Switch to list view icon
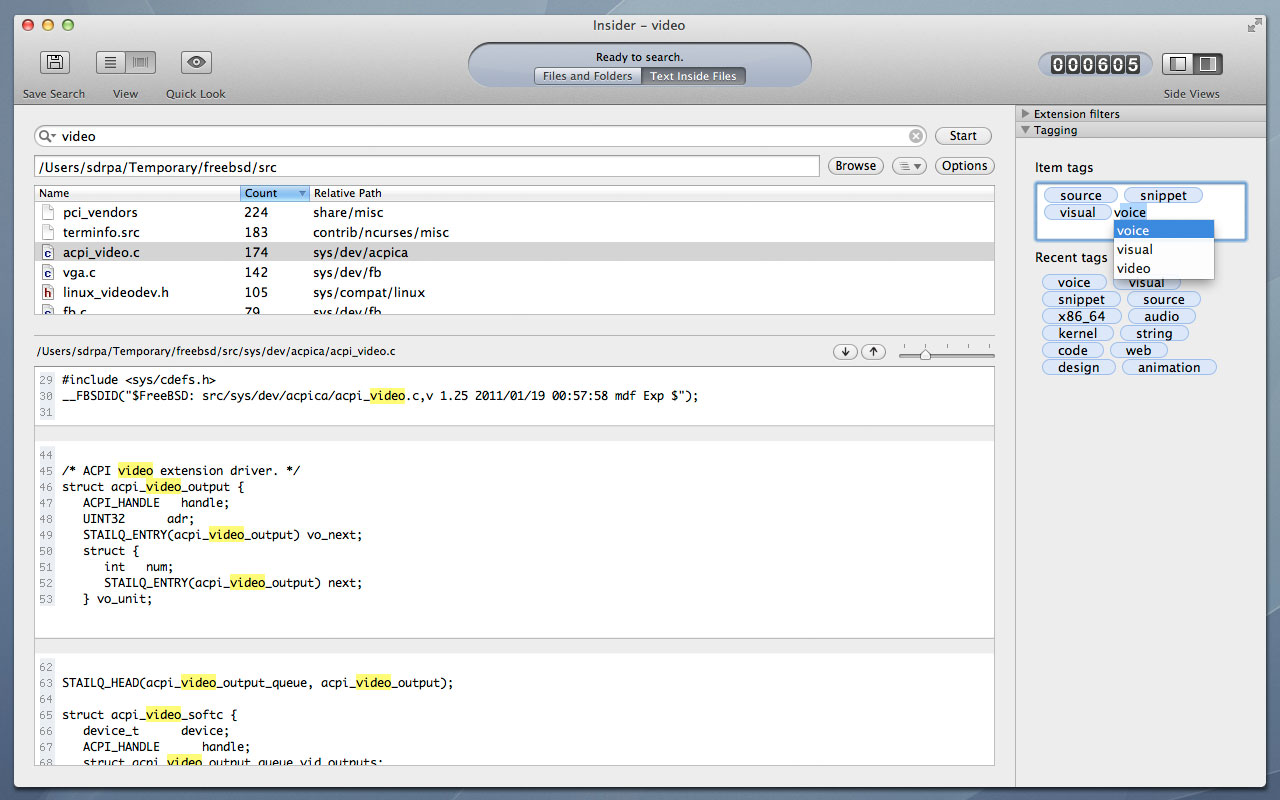The image size is (1280, 800). pyautogui.click(x=111, y=62)
